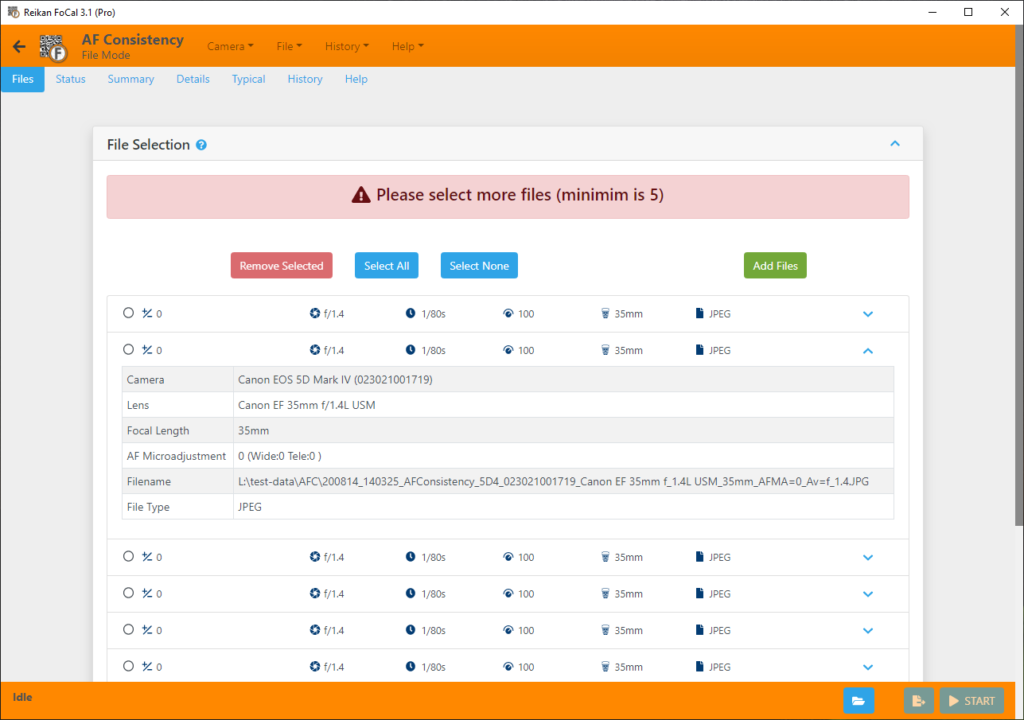Image resolution: width=1024 pixels, height=720 pixels.
Task: Start the test with the START button
Action: click(x=972, y=700)
